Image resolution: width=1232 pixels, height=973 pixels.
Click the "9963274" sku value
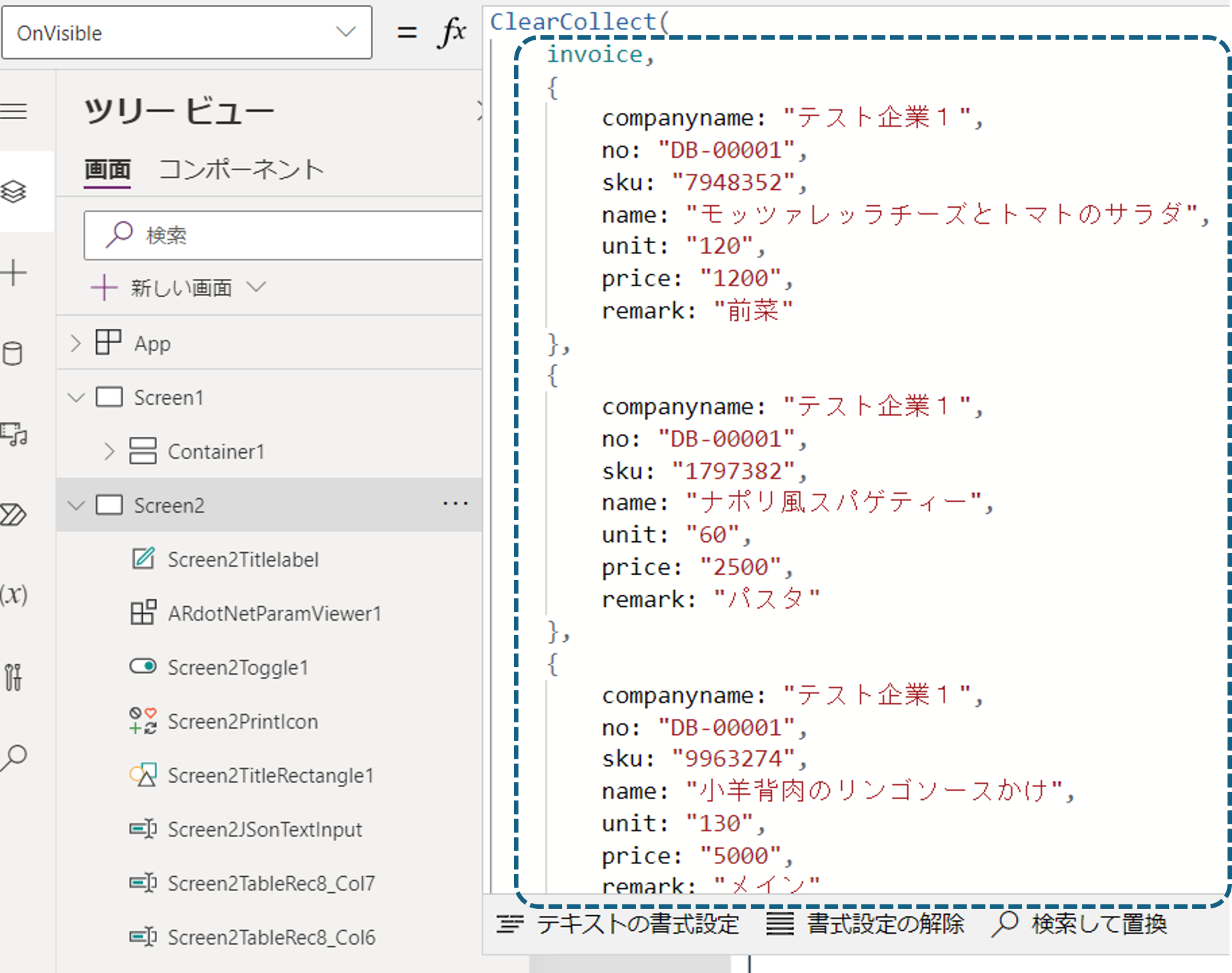733,759
